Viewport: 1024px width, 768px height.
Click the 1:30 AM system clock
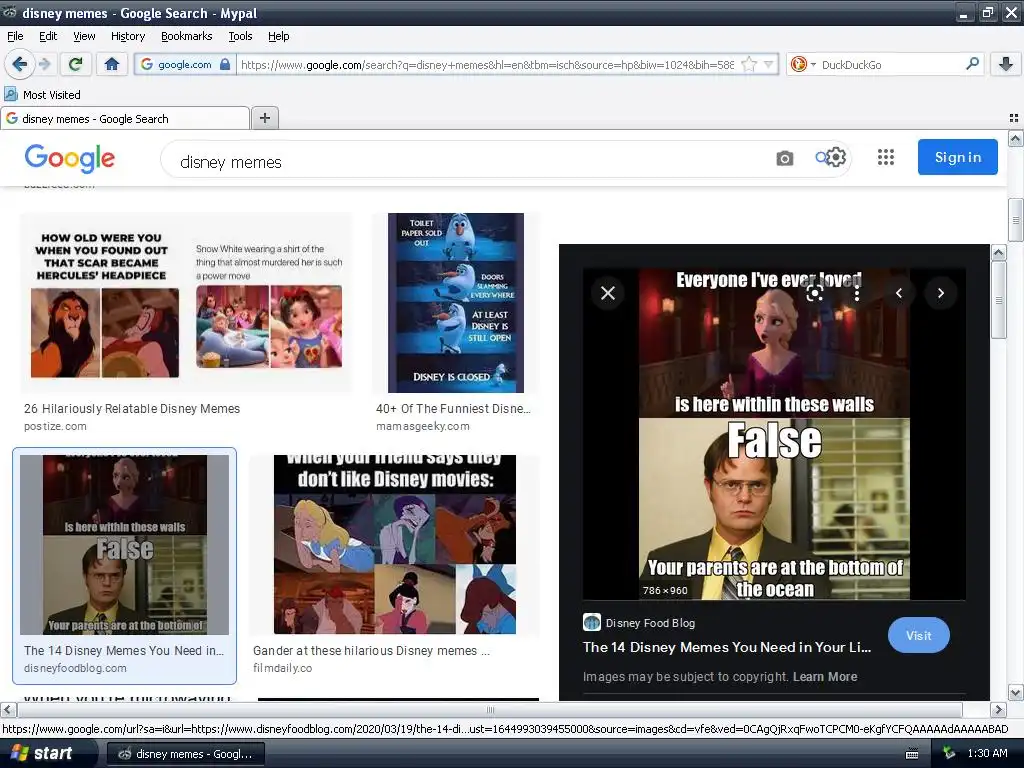coord(987,753)
